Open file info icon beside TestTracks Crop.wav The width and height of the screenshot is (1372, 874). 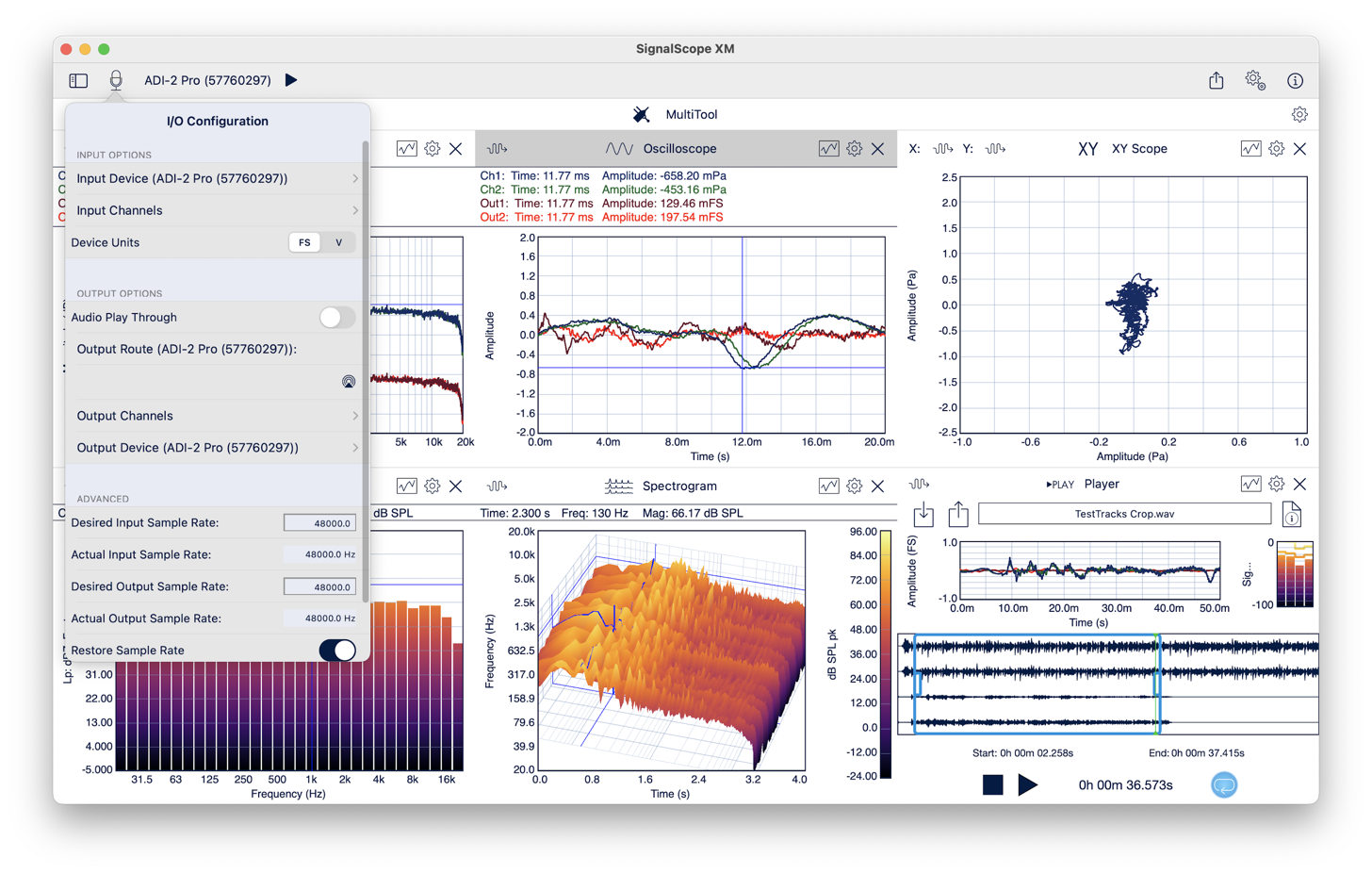pos(1292,514)
